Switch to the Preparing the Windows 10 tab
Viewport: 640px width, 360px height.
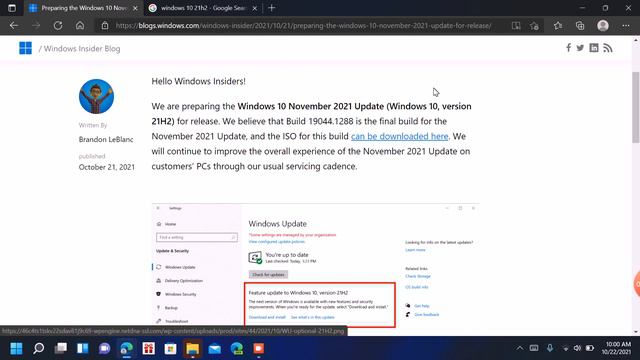pos(83,8)
